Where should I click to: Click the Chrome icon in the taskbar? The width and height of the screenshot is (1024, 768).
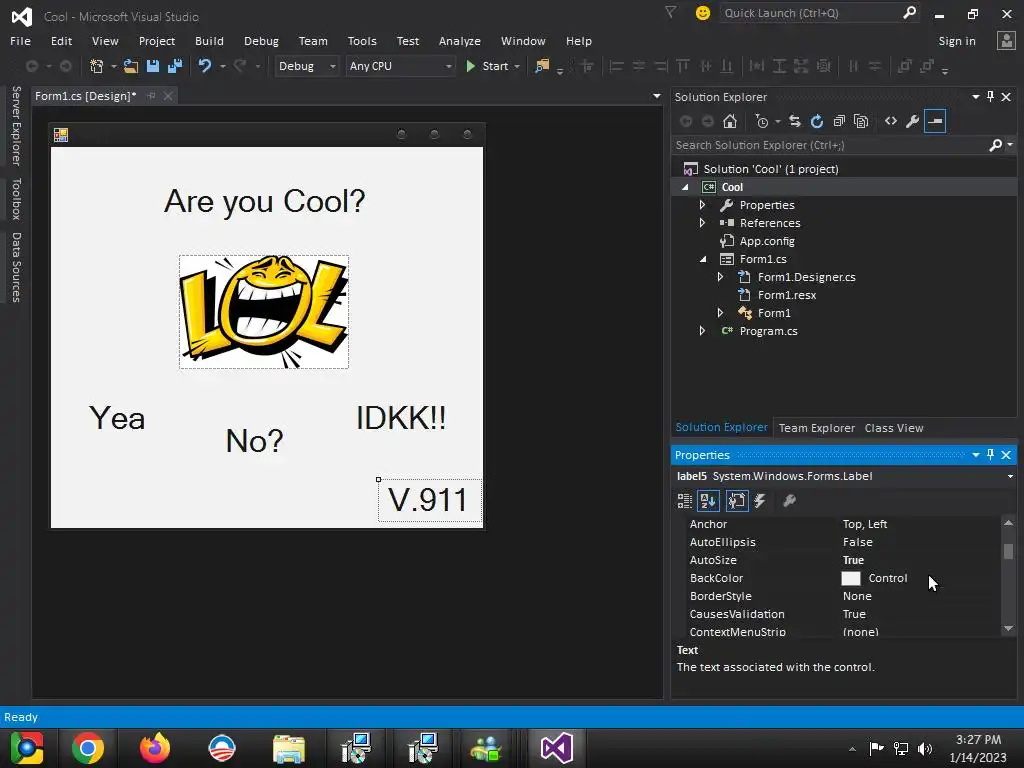[x=88, y=748]
